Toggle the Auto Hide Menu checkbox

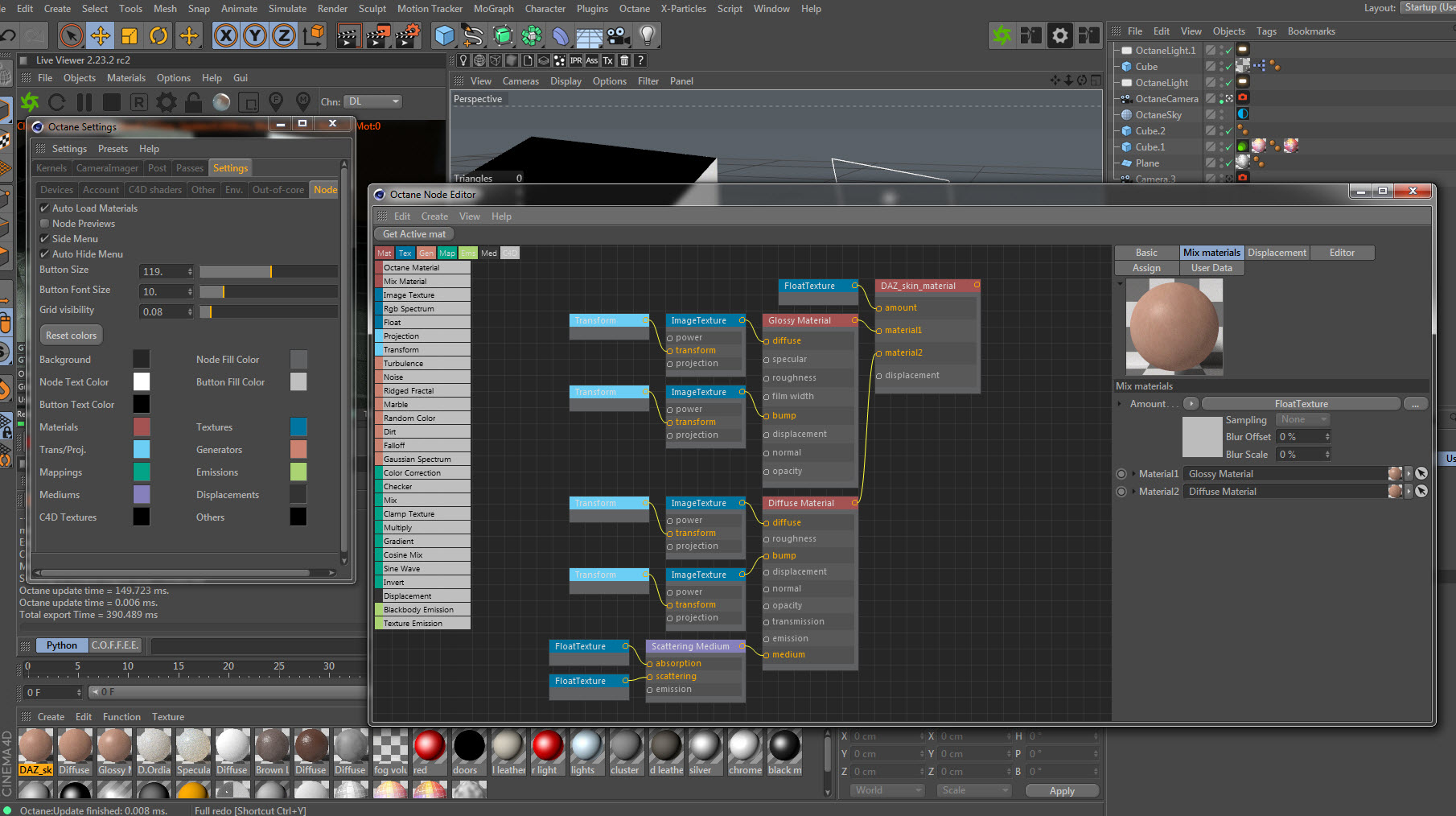pos(45,253)
